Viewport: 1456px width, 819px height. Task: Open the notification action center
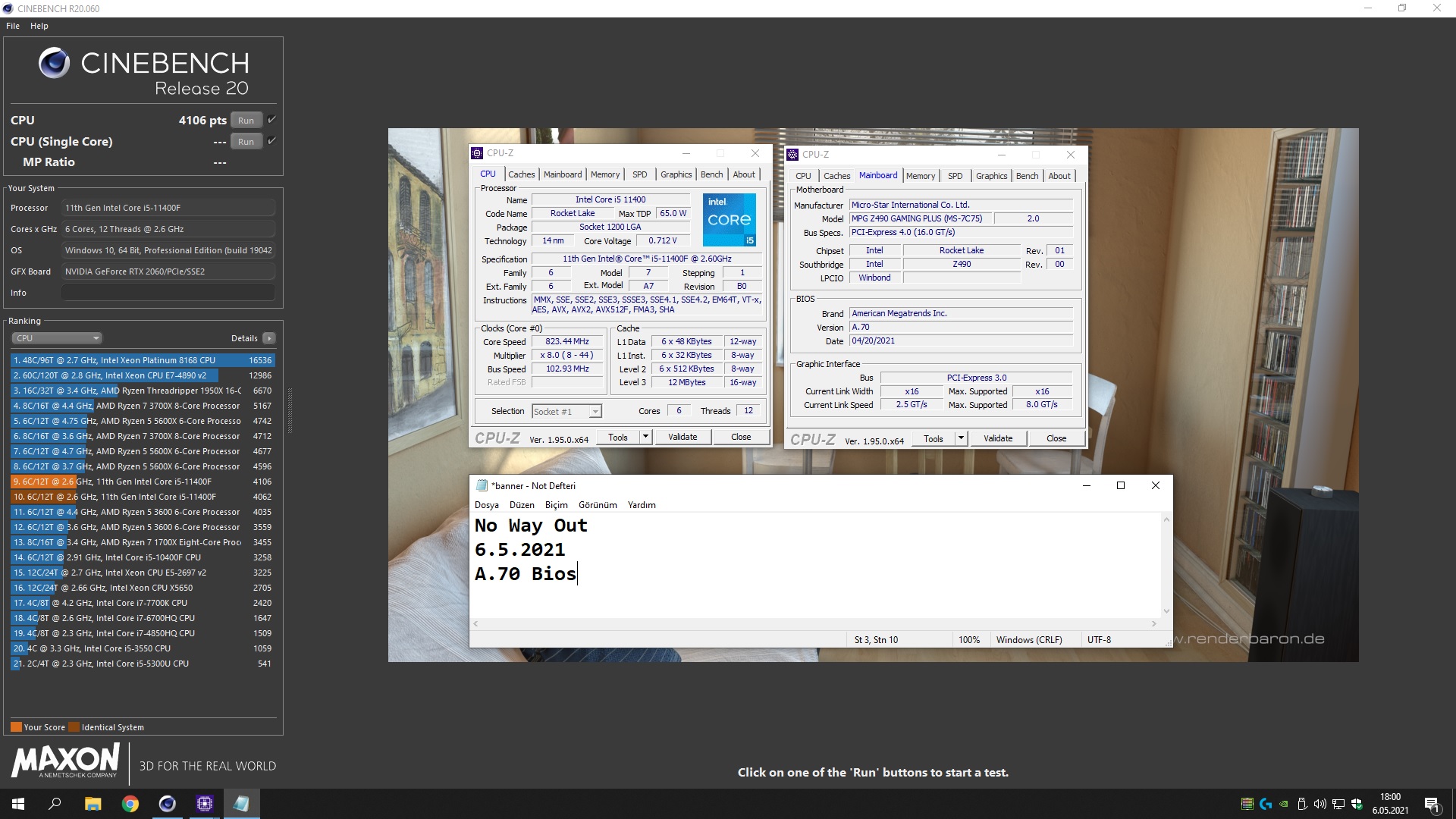(x=1432, y=804)
